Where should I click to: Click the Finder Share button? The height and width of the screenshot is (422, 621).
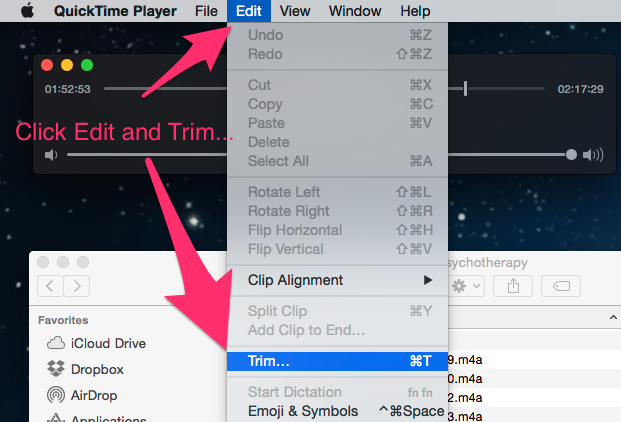tap(513, 286)
